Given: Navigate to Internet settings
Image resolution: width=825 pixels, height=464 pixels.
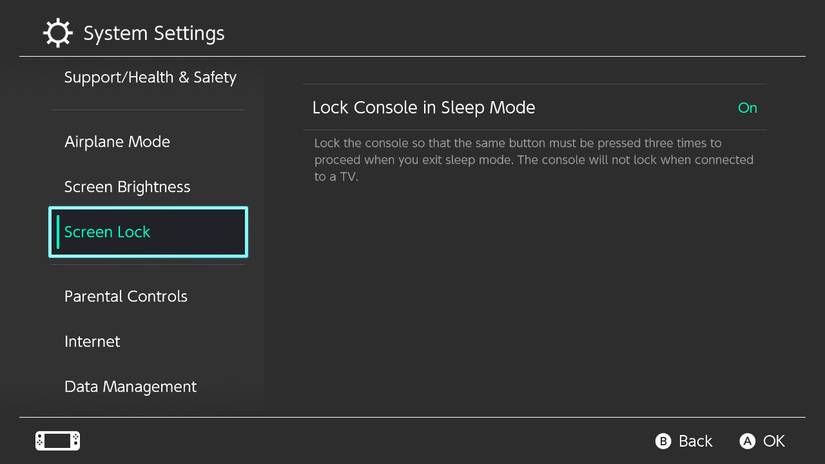Looking at the screenshot, I should click(x=92, y=342).
